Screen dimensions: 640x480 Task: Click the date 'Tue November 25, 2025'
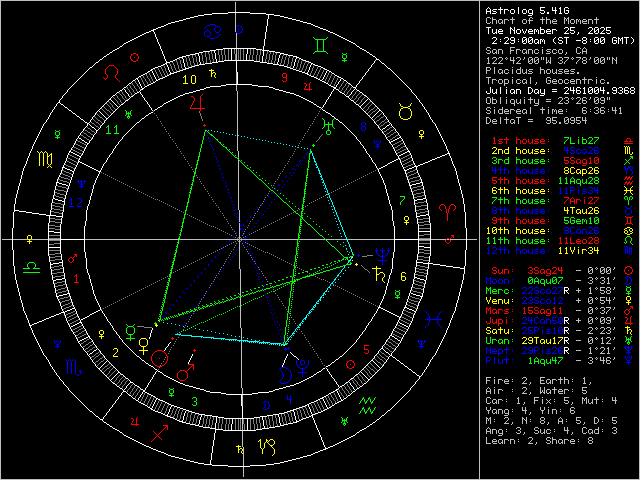(x=548, y=31)
